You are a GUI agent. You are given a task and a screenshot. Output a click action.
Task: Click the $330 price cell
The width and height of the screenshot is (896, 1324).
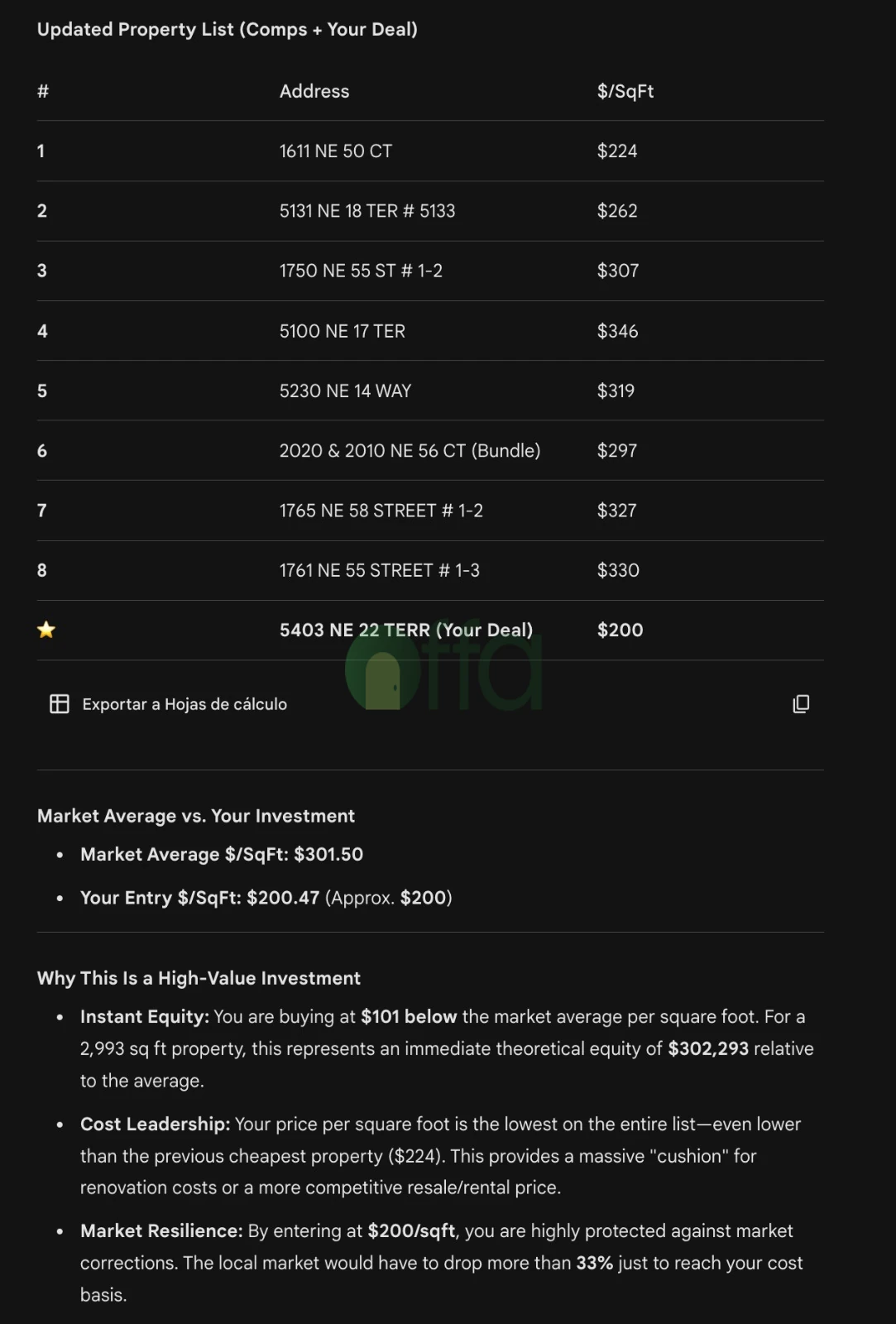618,570
